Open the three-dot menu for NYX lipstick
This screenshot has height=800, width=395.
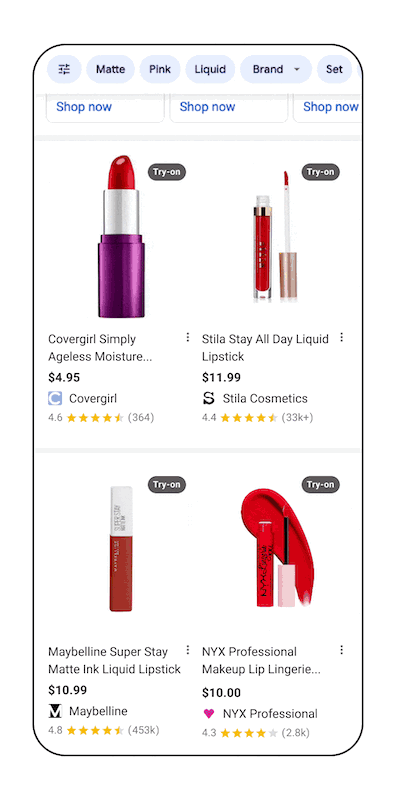point(341,649)
